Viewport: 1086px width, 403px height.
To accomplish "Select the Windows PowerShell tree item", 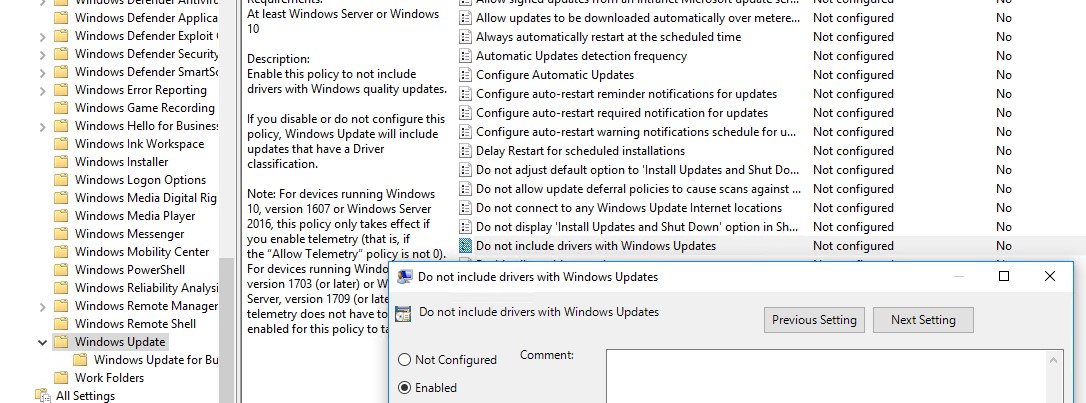I will (129, 270).
